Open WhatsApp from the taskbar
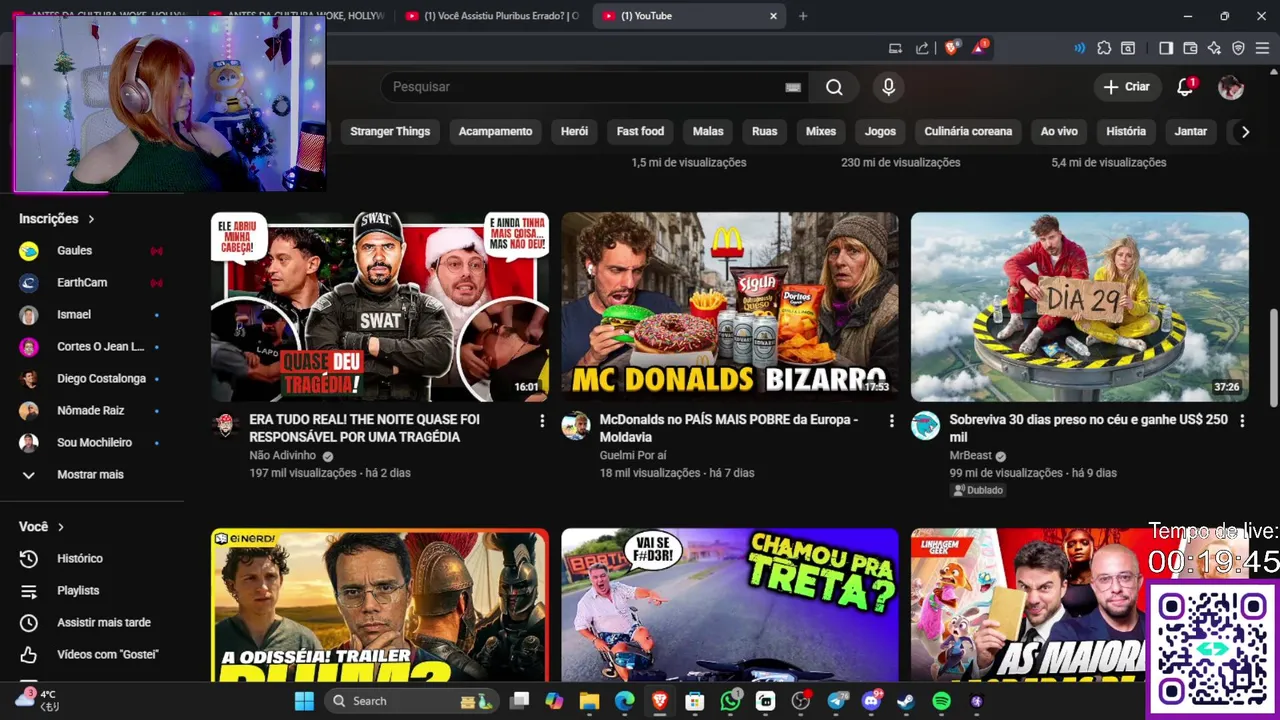1280x720 pixels. [731, 701]
